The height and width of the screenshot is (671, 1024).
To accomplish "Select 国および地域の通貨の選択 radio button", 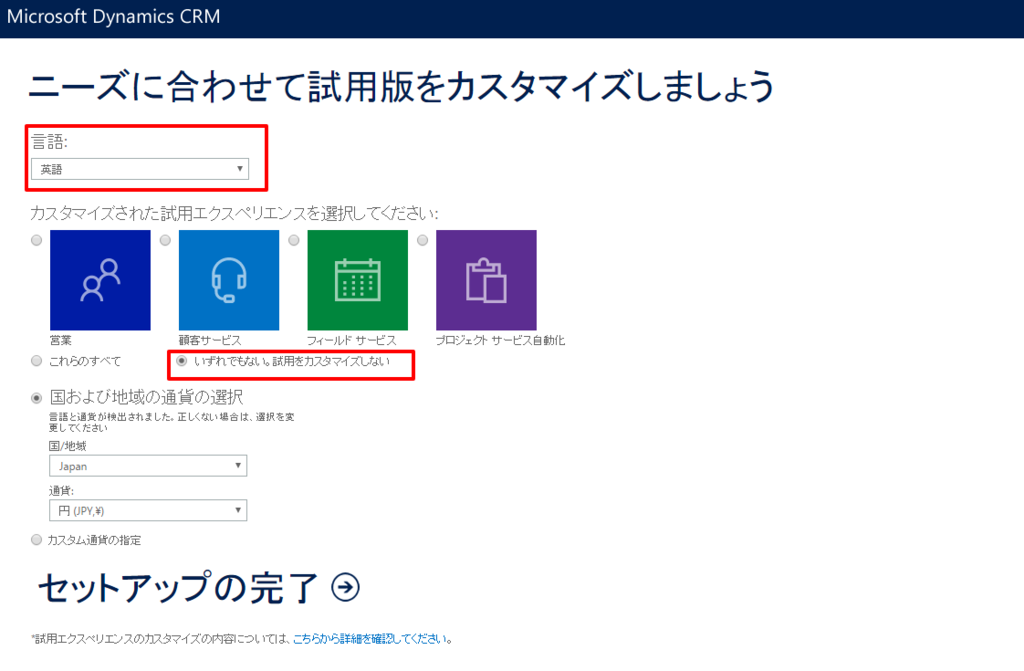I will pos(37,398).
